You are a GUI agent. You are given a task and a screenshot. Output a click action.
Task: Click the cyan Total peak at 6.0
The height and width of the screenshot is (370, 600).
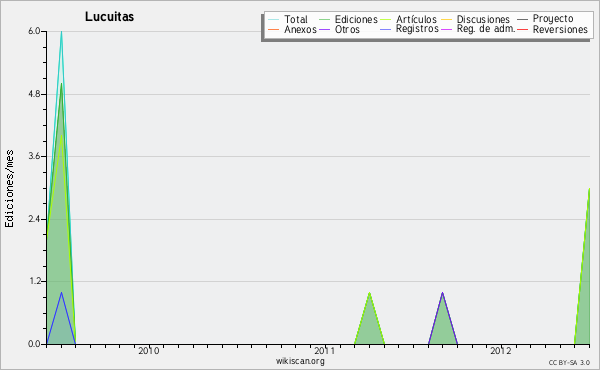click(61, 32)
